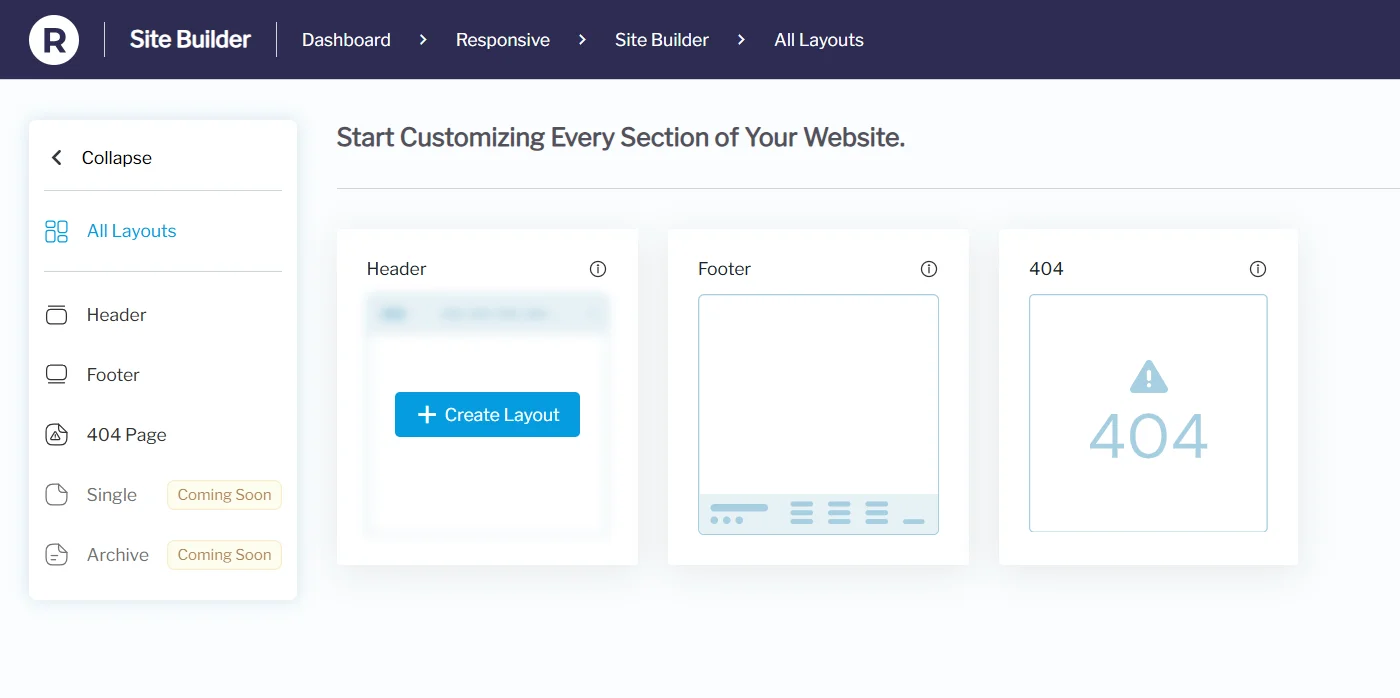This screenshot has height=698, width=1400.
Task: Click 404 card title text
Action: click(1046, 269)
